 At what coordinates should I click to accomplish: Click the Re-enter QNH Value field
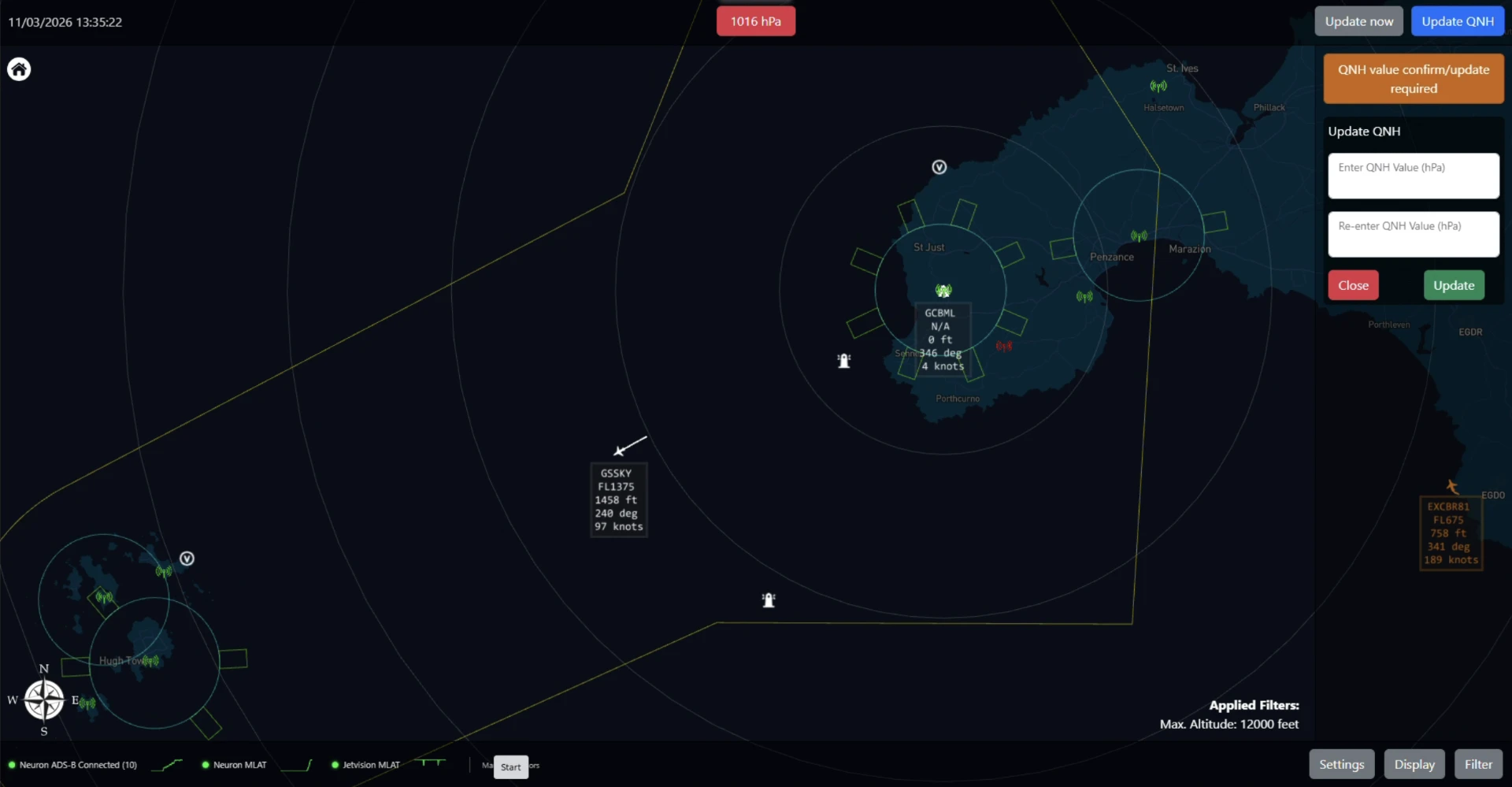click(1414, 234)
